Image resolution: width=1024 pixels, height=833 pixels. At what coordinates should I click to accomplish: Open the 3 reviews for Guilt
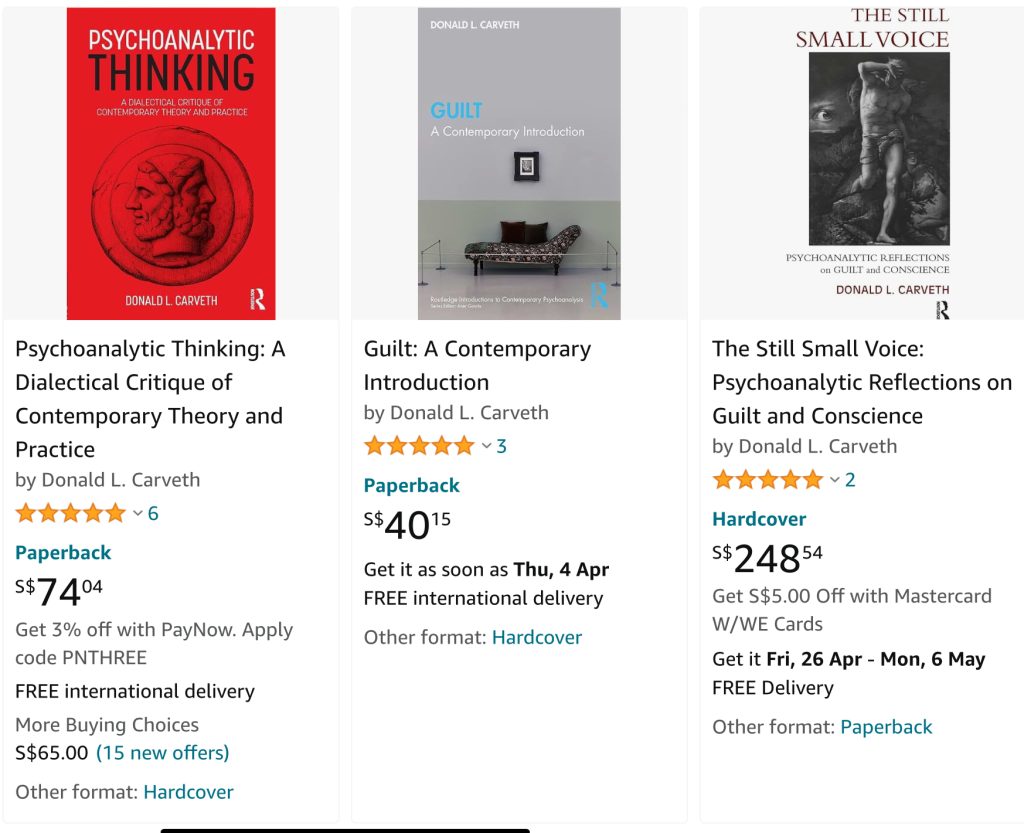pos(502,446)
